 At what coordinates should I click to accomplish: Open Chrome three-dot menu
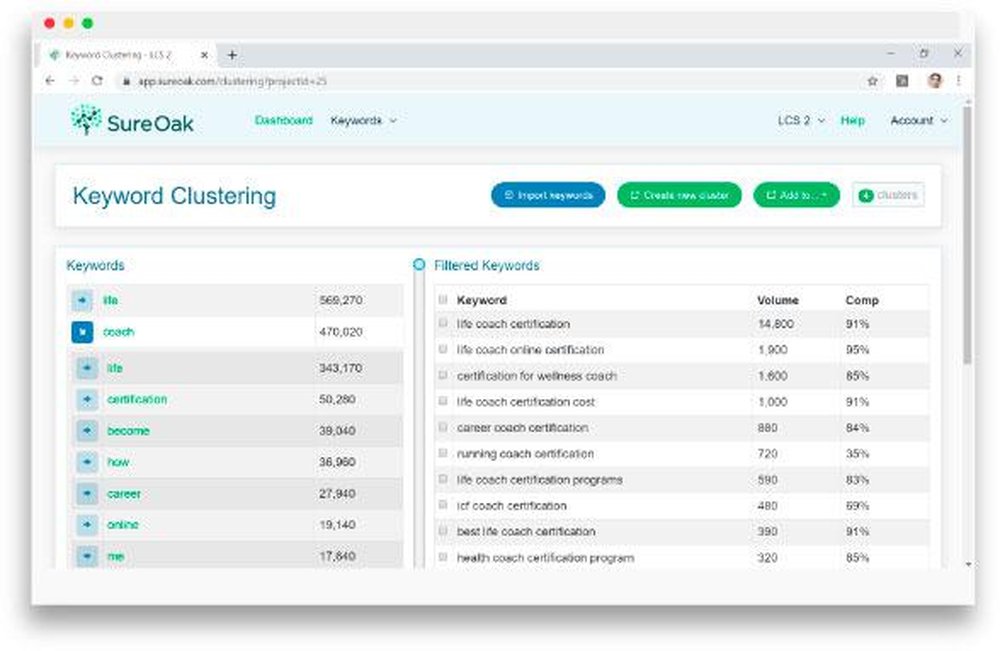pyautogui.click(x=959, y=80)
